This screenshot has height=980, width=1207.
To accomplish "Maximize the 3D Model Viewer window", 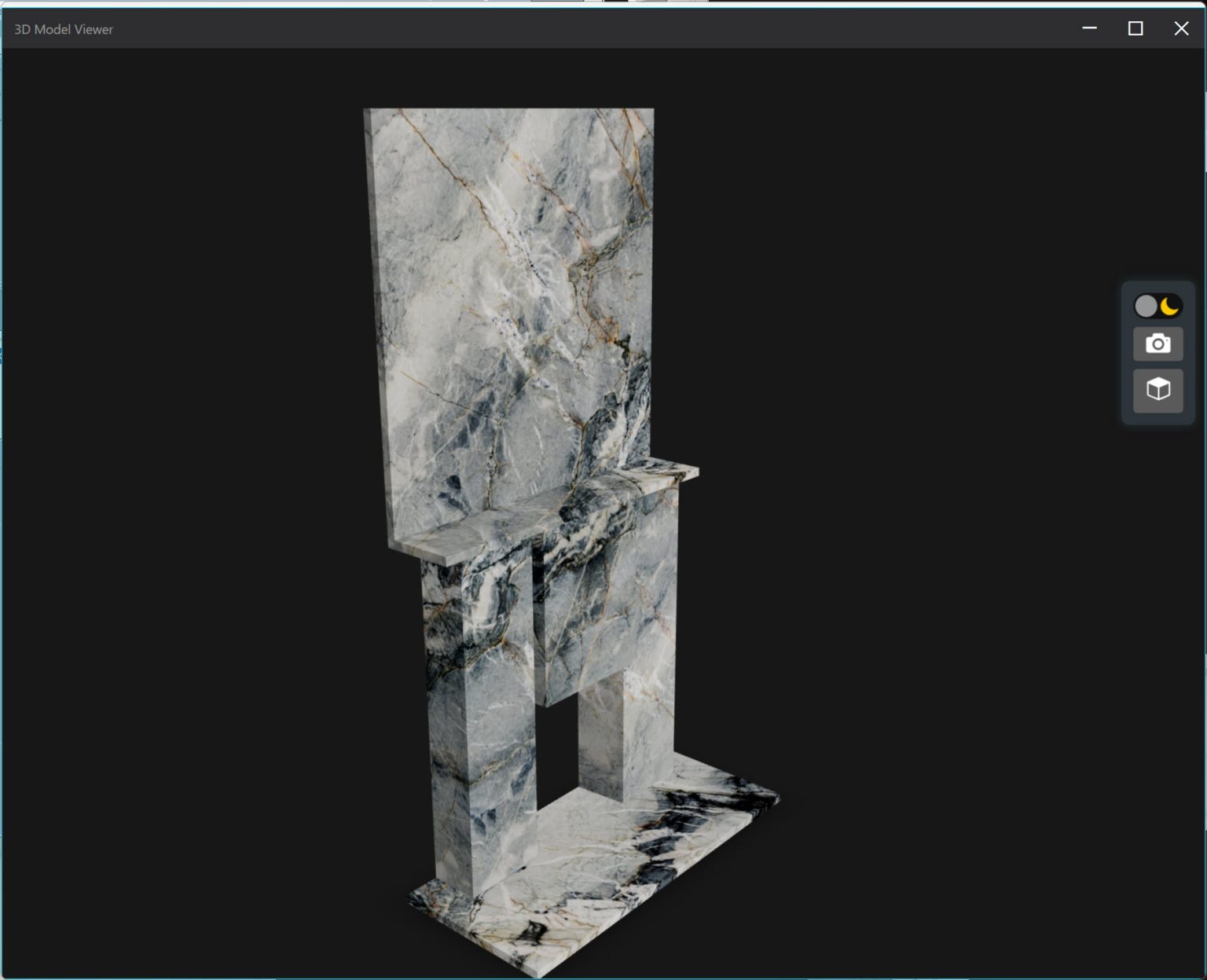I will [1135, 28].
